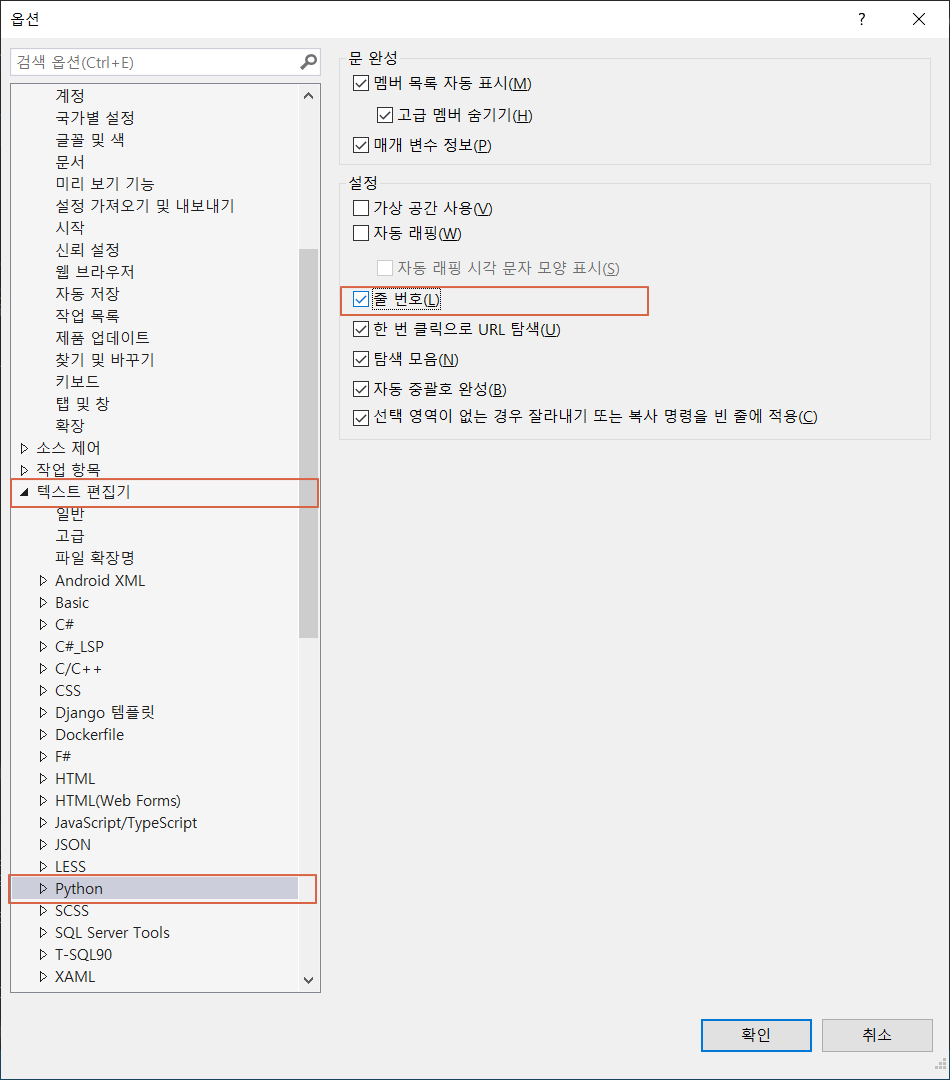This screenshot has width=950, height=1080.
Task: Select the Django 템플릿 tree item
Action: pos(105,713)
